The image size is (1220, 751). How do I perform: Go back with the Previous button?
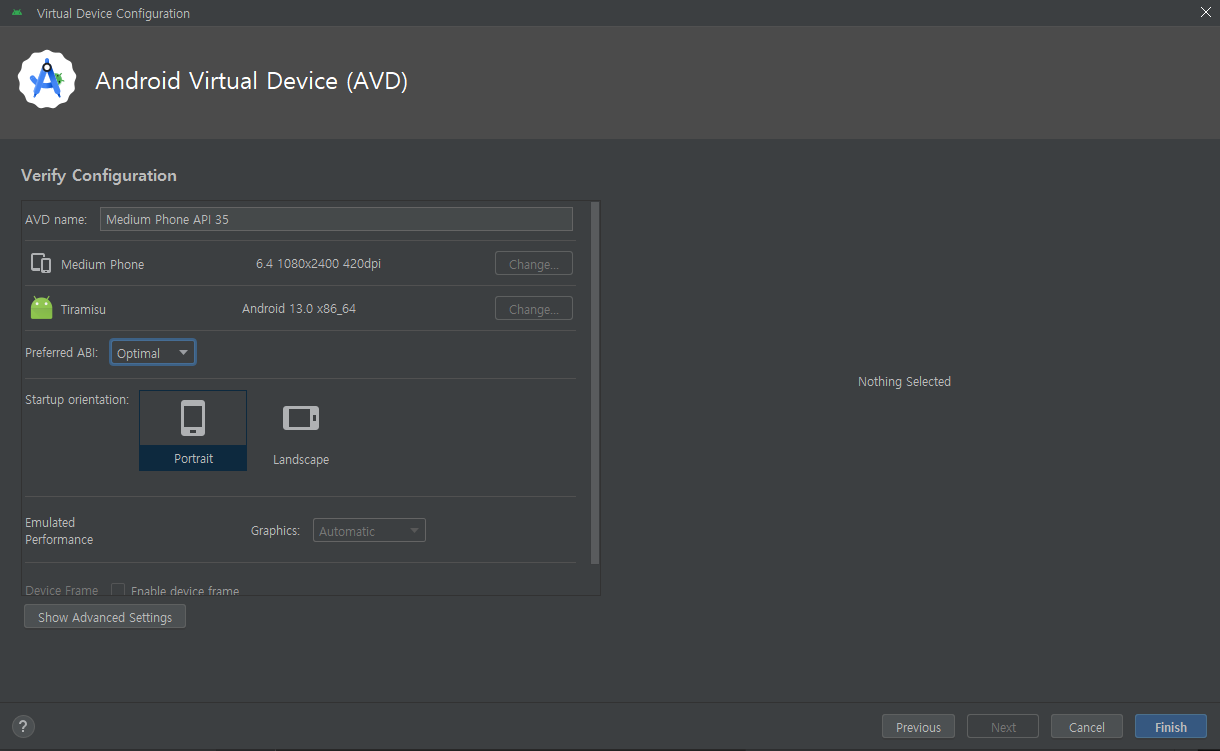pos(918,727)
